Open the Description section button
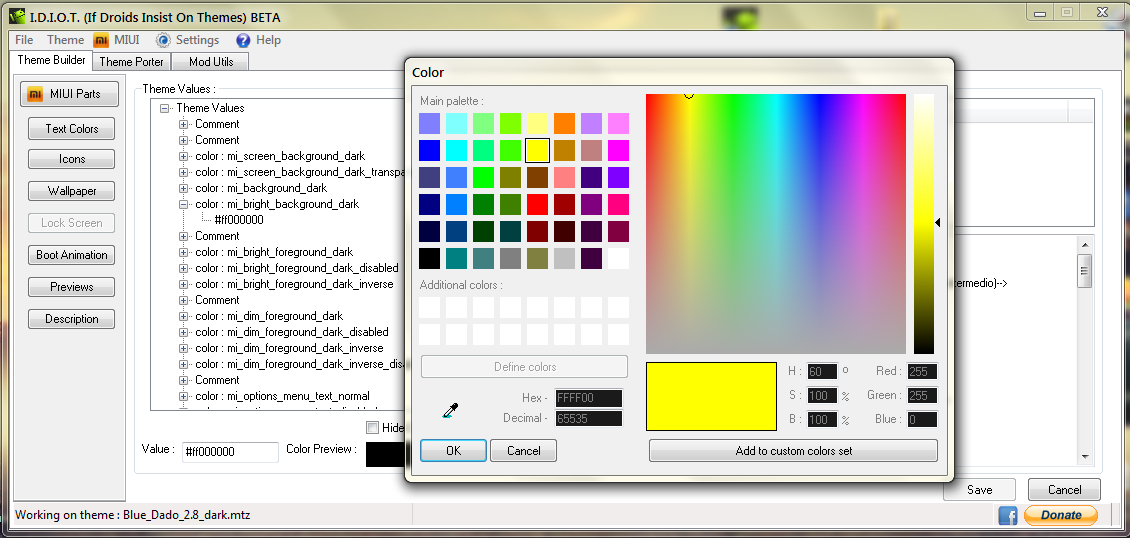The height and width of the screenshot is (538, 1130). point(71,319)
